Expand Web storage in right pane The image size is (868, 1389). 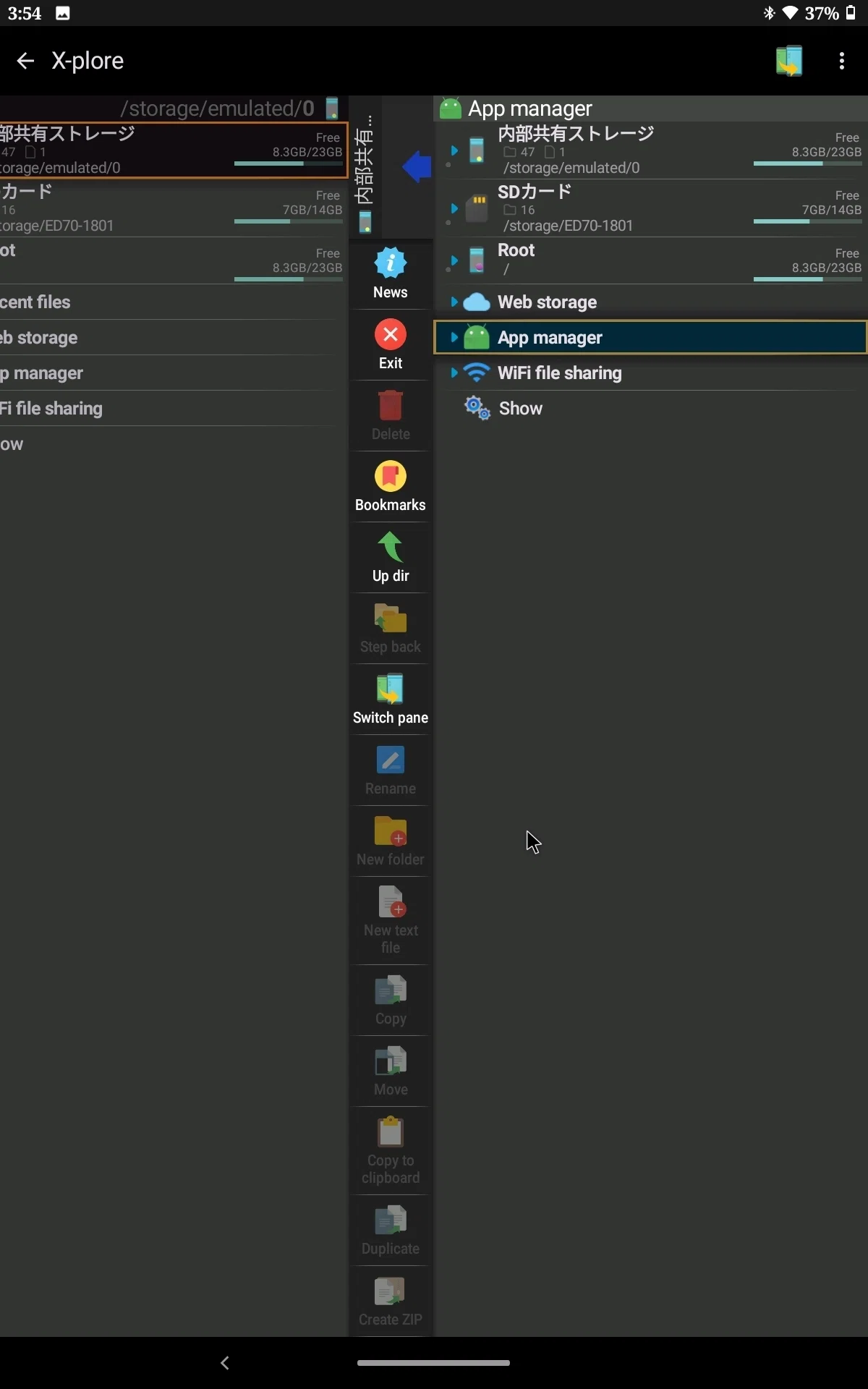click(454, 302)
